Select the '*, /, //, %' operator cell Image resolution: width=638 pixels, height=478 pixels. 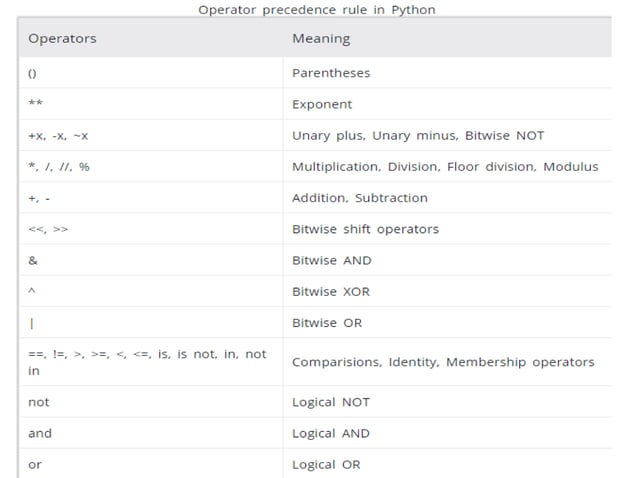[59, 166]
